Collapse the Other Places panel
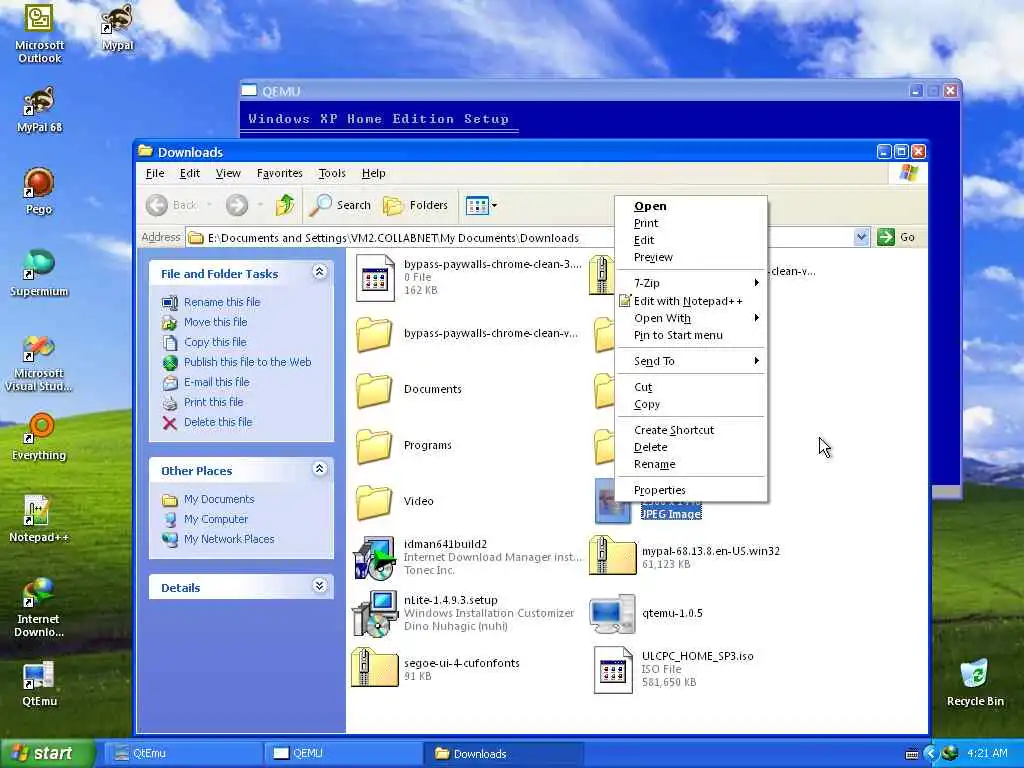1024x768 pixels. 319,469
